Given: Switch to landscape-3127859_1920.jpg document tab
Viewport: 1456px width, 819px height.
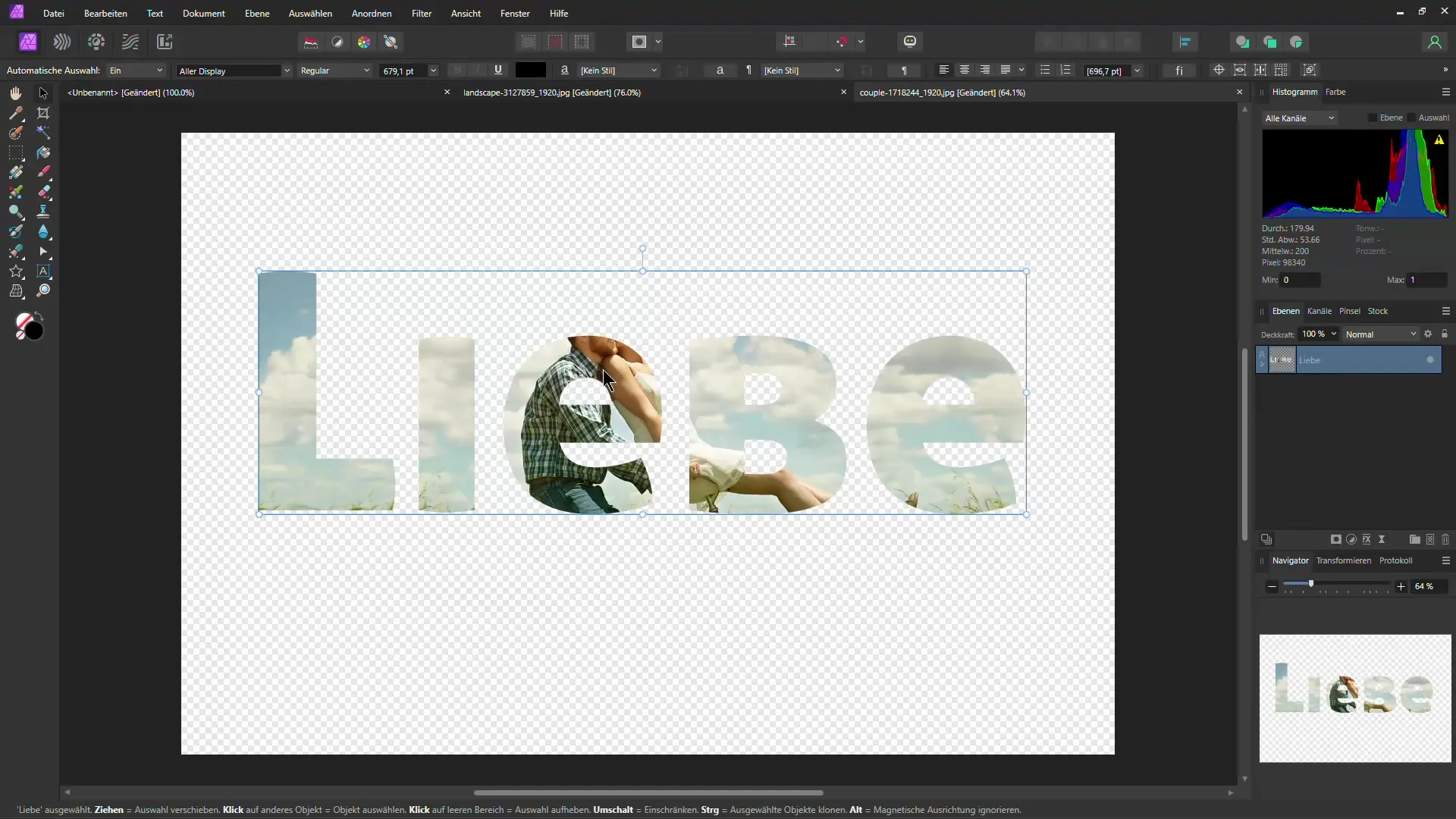Looking at the screenshot, I should click(551, 93).
